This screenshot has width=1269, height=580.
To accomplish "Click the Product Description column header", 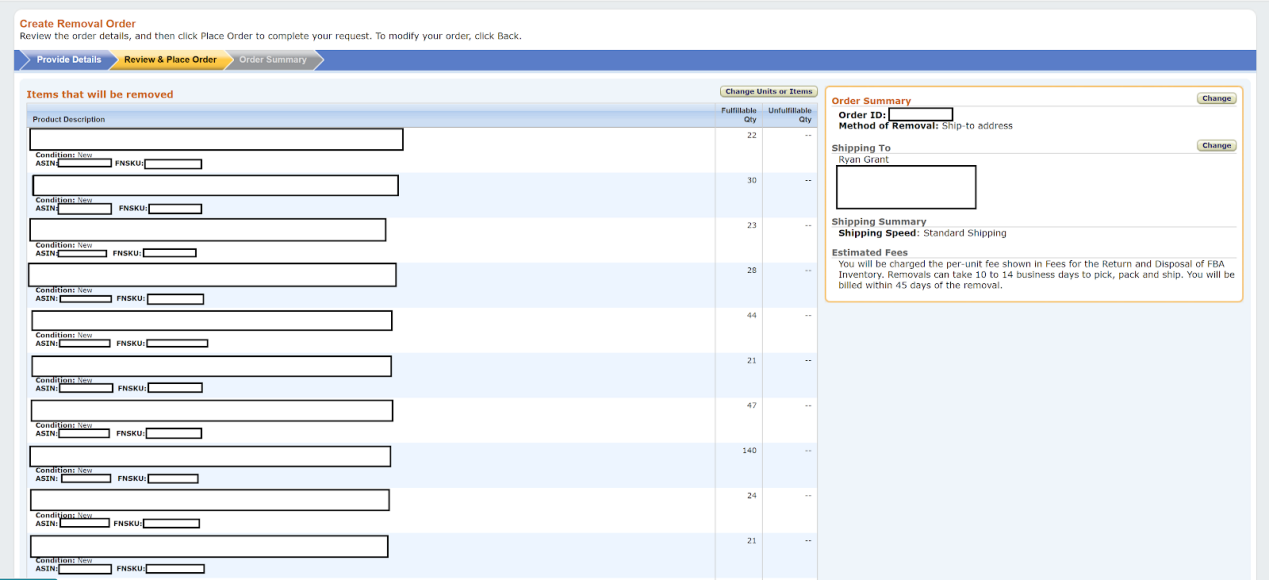I will (69, 120).
